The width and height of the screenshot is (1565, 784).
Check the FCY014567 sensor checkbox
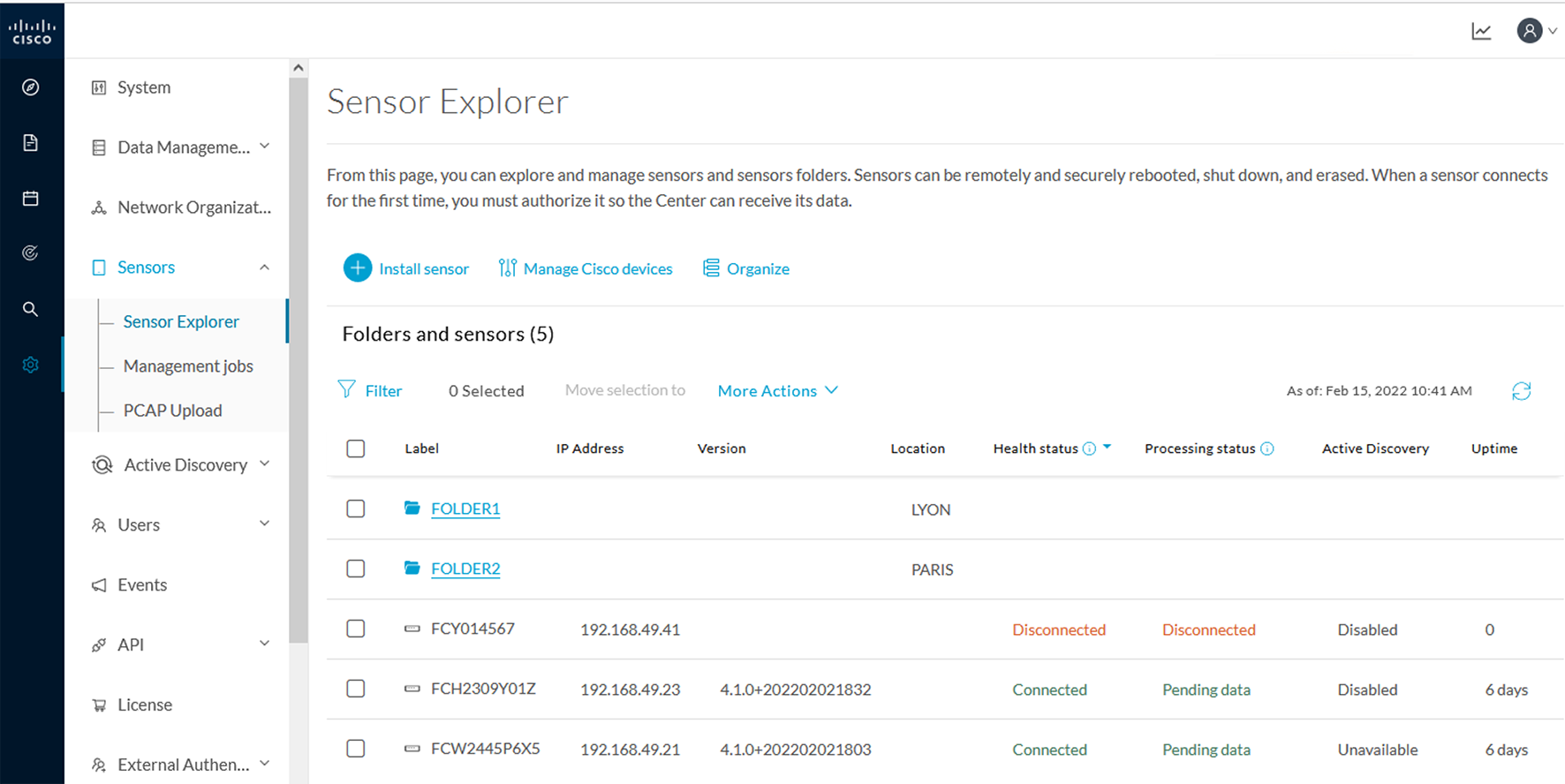(356, 629)
